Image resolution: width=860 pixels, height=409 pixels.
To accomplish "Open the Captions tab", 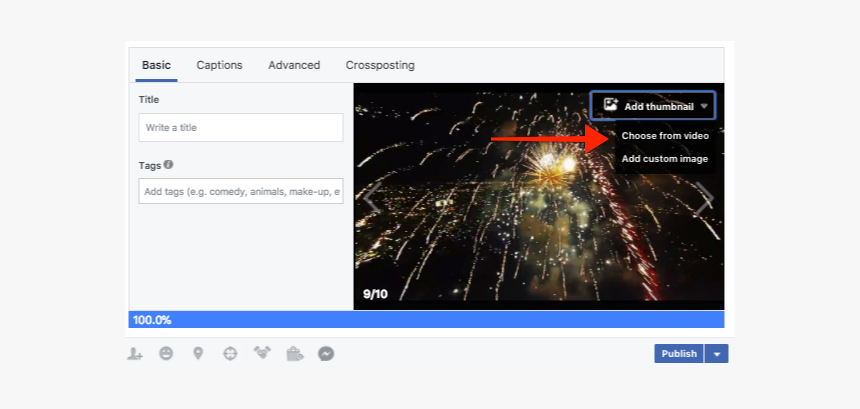I will (x=219, y=65).
